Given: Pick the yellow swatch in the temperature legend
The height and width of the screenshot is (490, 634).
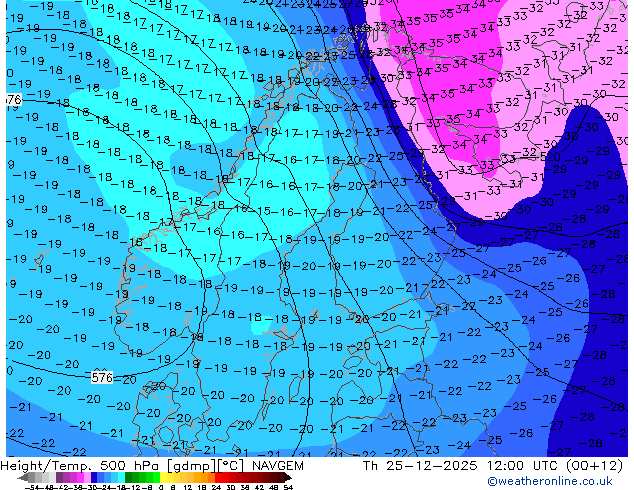Looking at the screenshot, I should coord(163,477).
